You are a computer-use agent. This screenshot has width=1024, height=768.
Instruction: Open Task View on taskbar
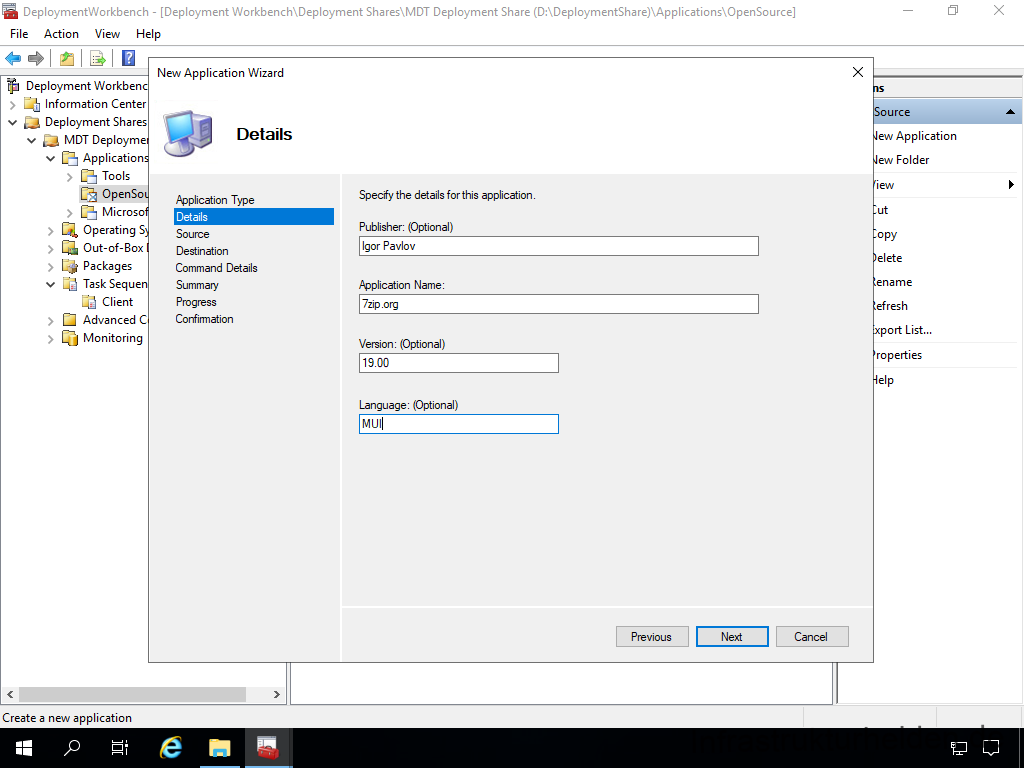(x=120, y=748)
